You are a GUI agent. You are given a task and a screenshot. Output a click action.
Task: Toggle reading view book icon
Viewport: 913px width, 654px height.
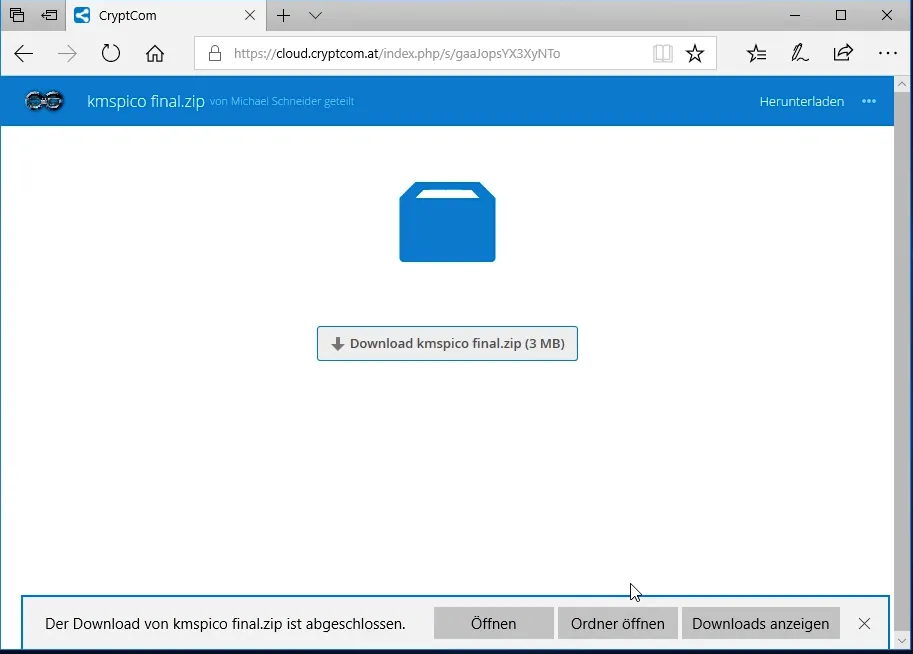(663, 54)
